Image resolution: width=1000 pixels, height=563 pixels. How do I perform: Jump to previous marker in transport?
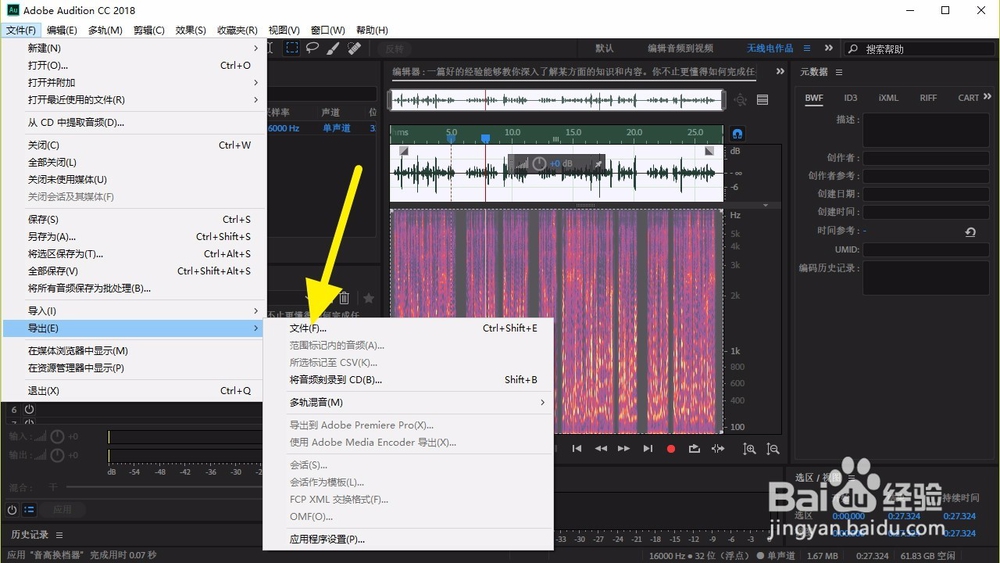(x=577, y=449)
